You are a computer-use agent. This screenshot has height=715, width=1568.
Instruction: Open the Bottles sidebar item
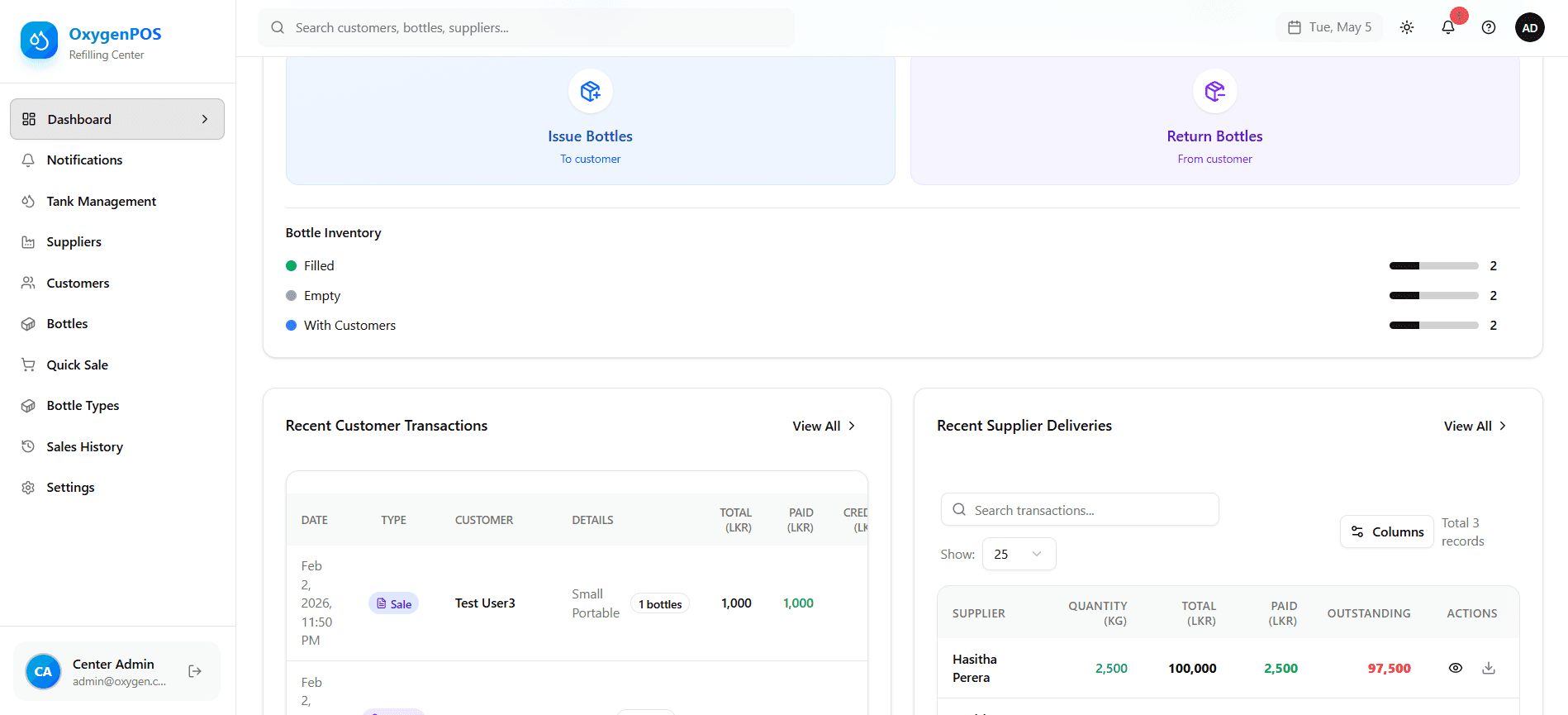coord(117,324)
